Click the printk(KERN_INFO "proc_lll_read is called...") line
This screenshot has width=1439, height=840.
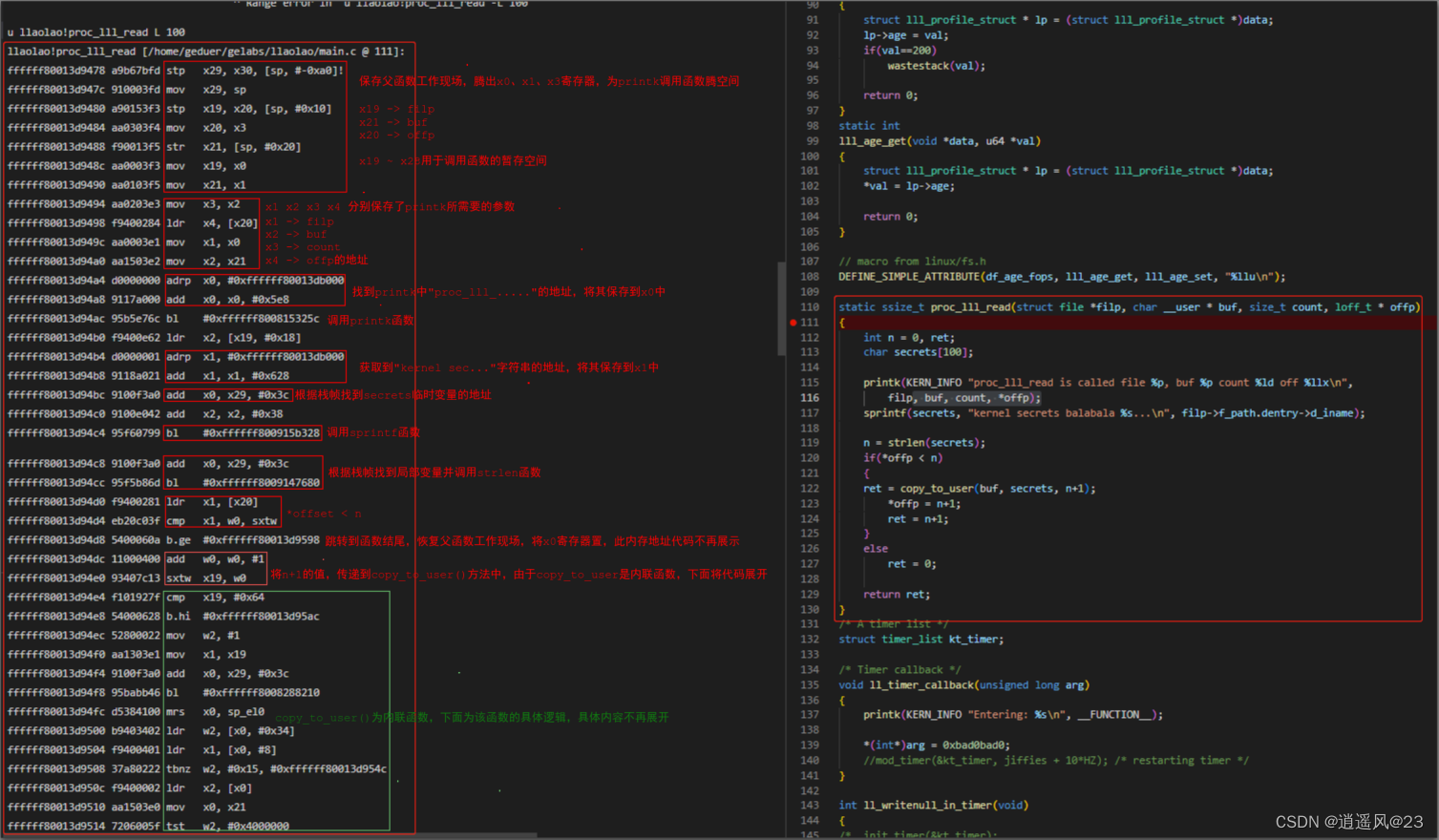point(1108,383)
